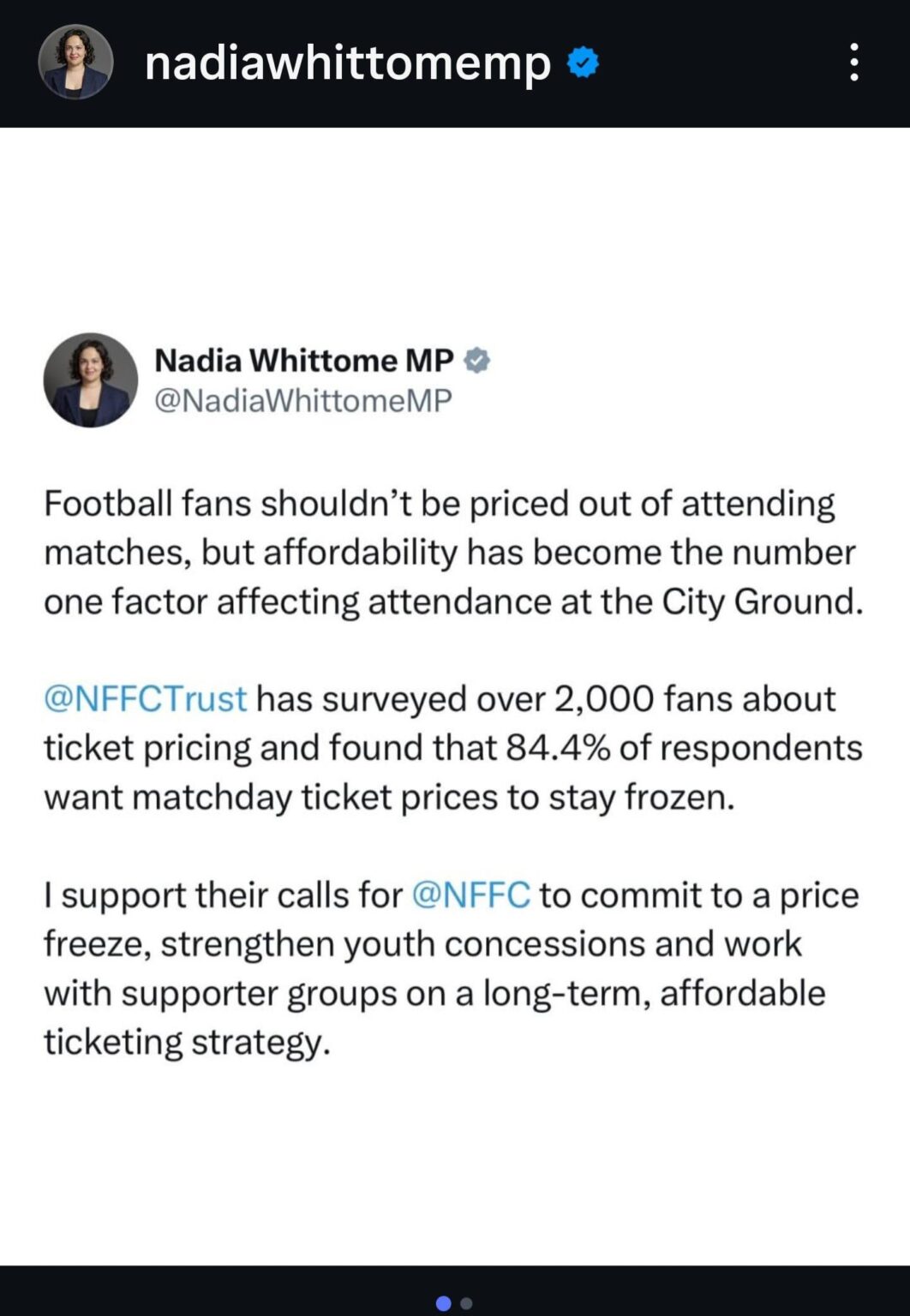This screenshot has height=1316, width=910.
Task: Click the black header bar of the post
Action: click(455, 62)
